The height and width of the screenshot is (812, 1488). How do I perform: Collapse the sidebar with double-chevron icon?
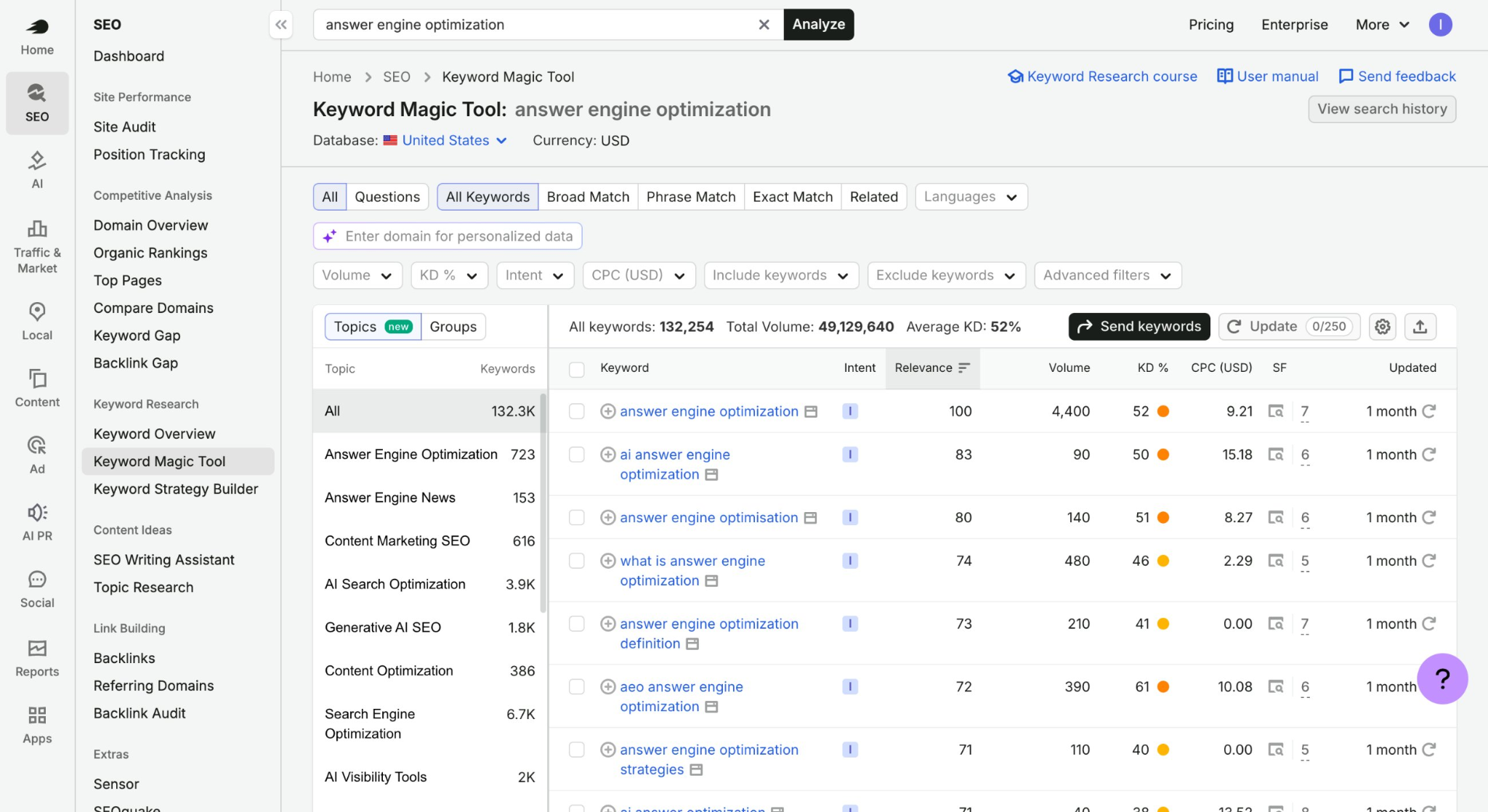(281, 25)
